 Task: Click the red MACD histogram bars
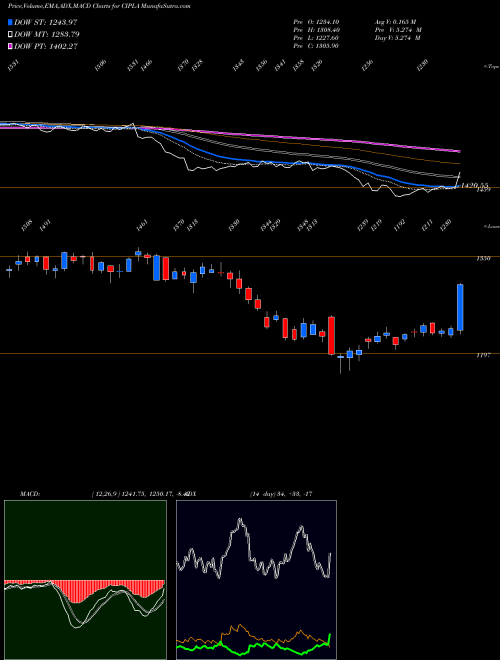click(76, 593)
